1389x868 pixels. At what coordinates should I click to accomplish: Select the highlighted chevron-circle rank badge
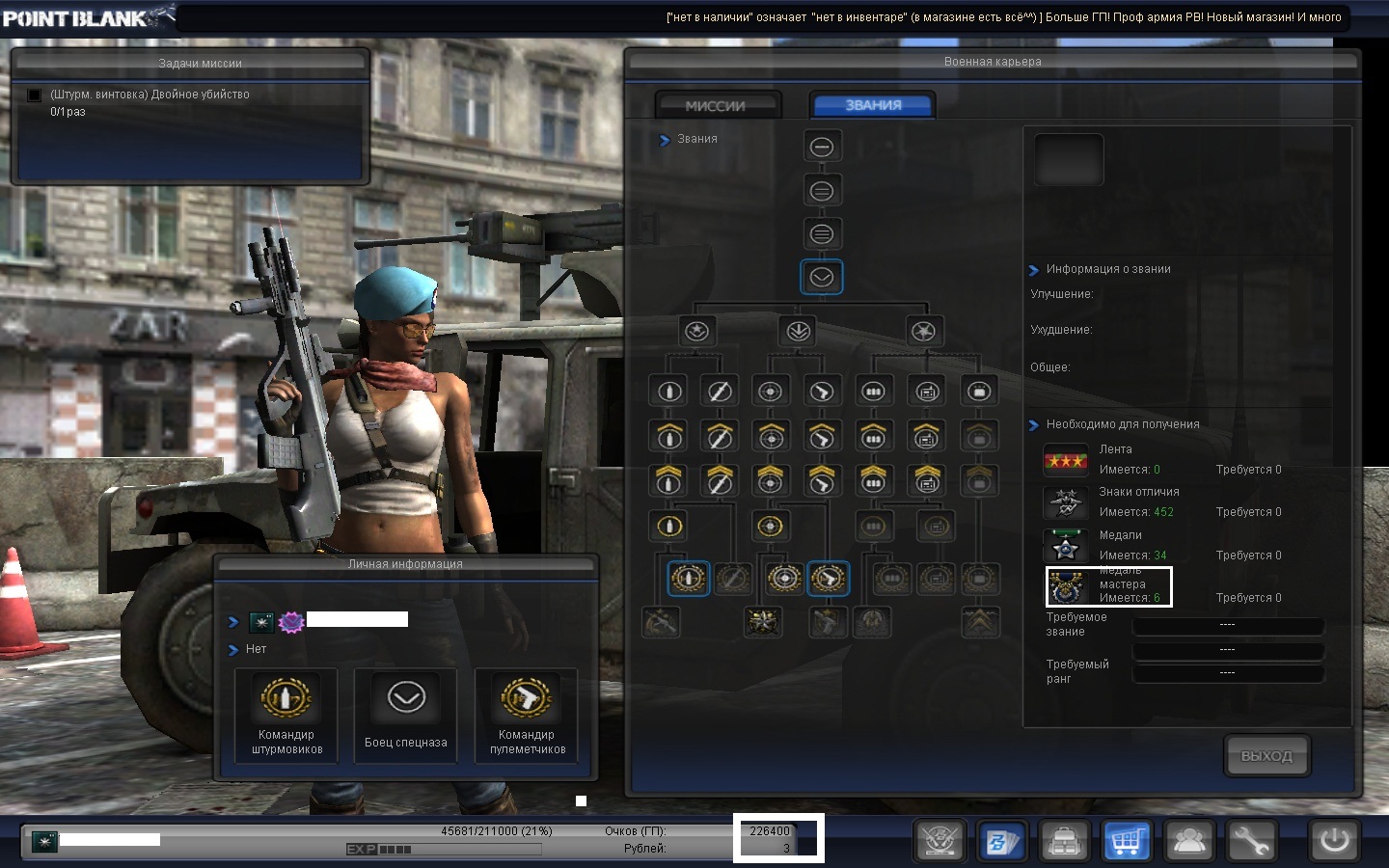click(822, 278)
